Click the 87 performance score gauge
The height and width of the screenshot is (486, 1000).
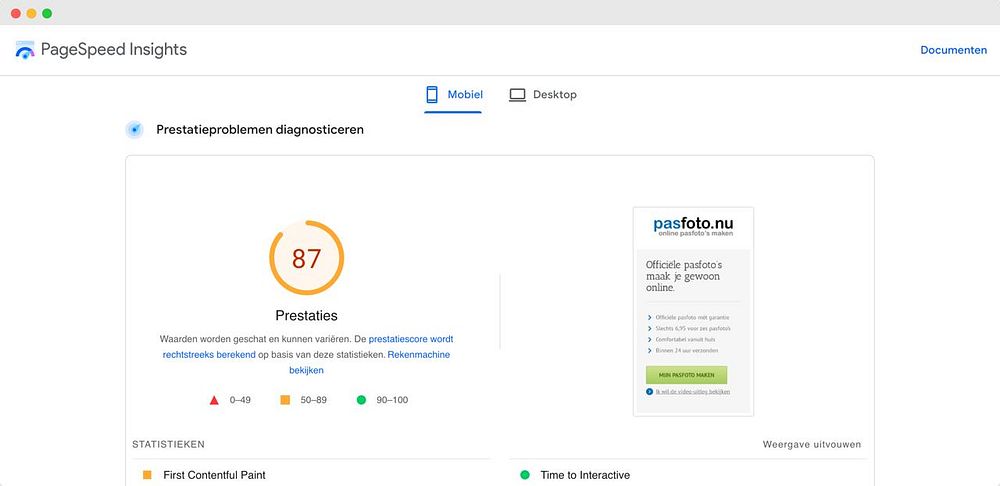[306, 258]
